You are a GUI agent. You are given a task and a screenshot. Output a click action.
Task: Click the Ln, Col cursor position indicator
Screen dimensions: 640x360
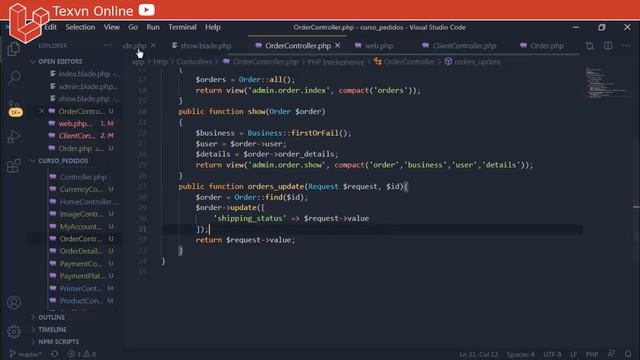(479, 354)
